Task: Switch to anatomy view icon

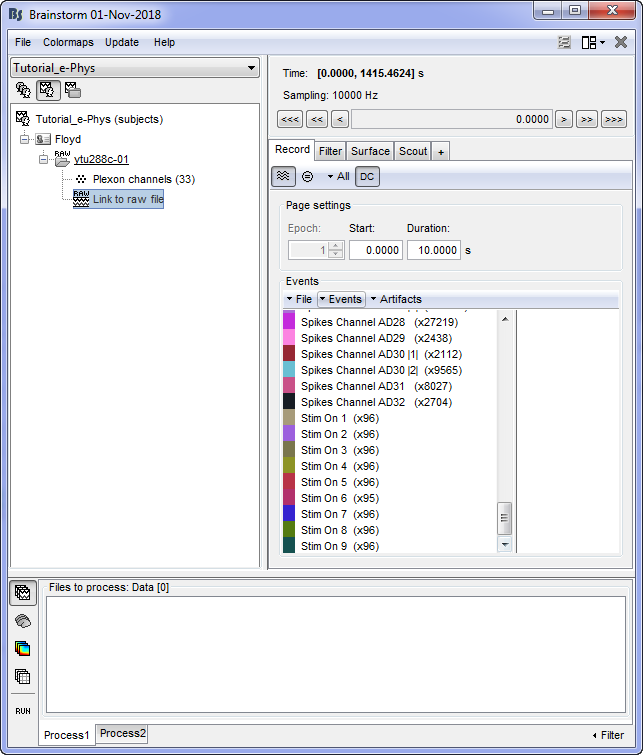Action: [x=22, y=90]
